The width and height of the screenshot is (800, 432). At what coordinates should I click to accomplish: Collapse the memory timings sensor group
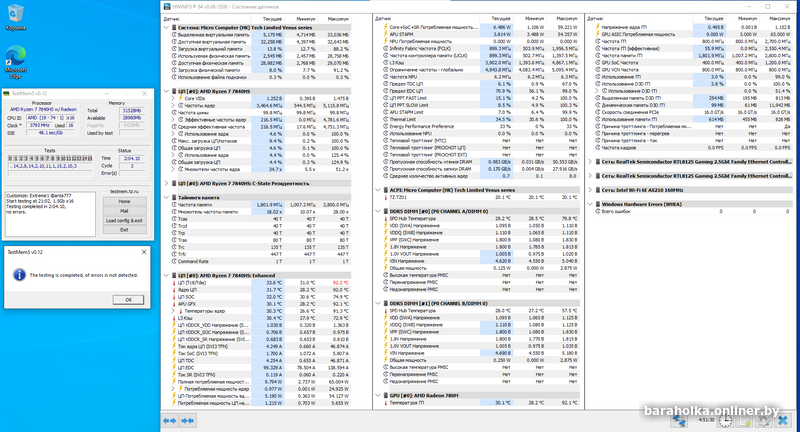(166, 197)
